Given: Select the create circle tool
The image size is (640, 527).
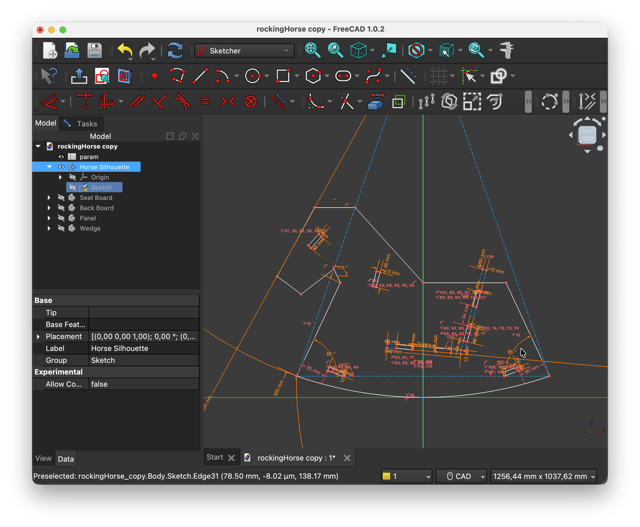Looking at the screenshot, I should 252,76.
